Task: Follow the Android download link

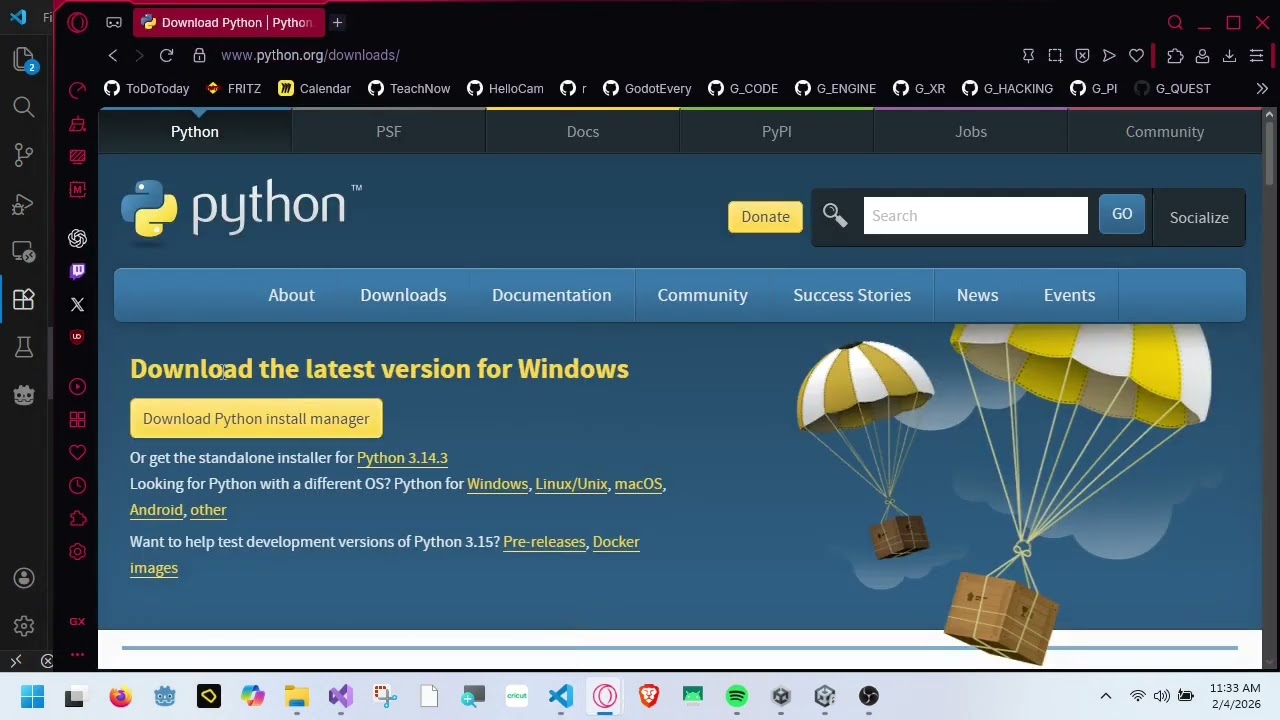Action: pos(156,510)
